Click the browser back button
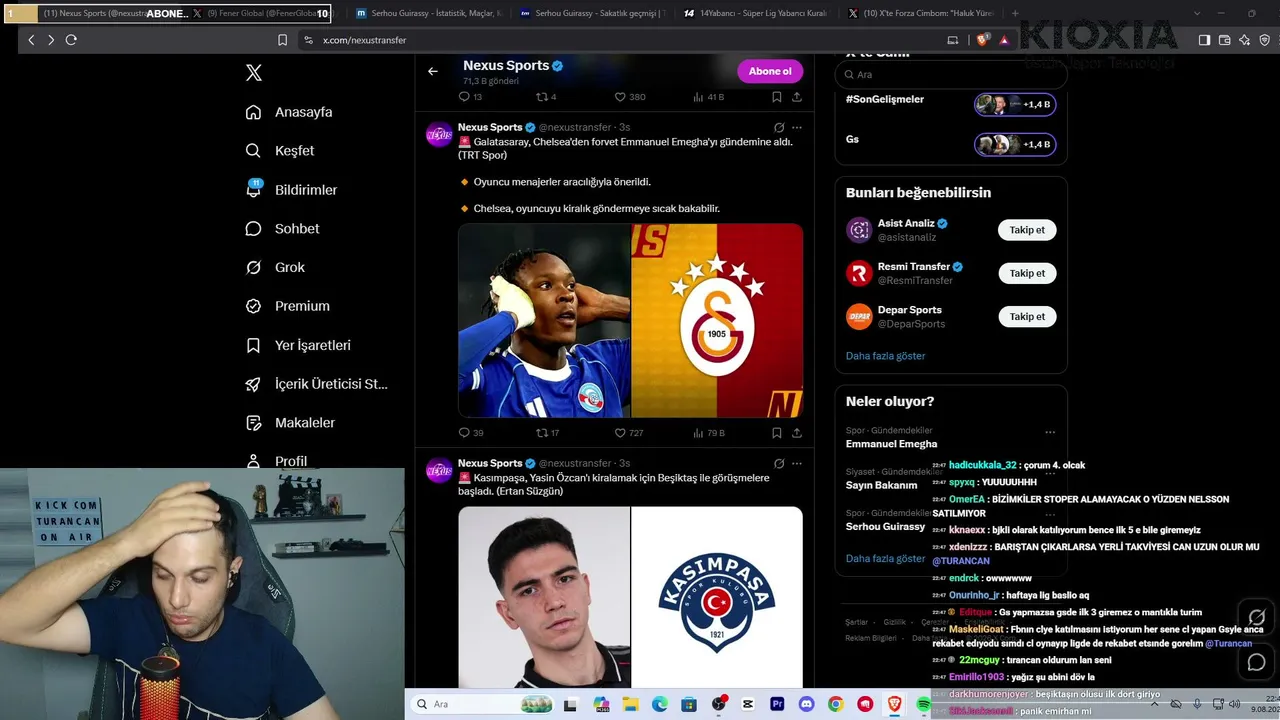 31,40
